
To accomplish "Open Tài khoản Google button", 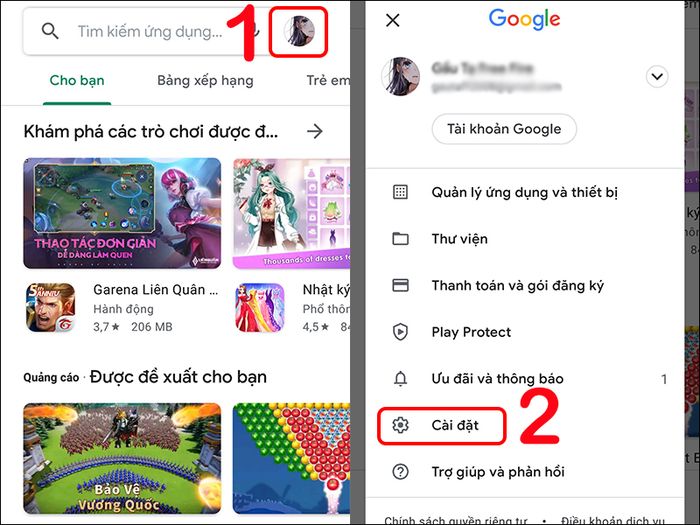I will (504, 129).
